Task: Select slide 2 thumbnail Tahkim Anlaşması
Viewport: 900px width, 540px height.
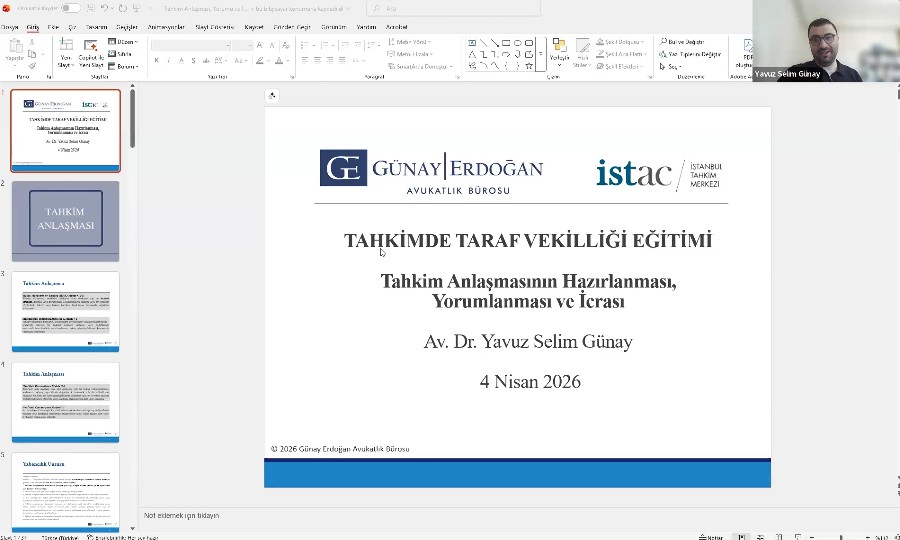Action: (65, 221)
